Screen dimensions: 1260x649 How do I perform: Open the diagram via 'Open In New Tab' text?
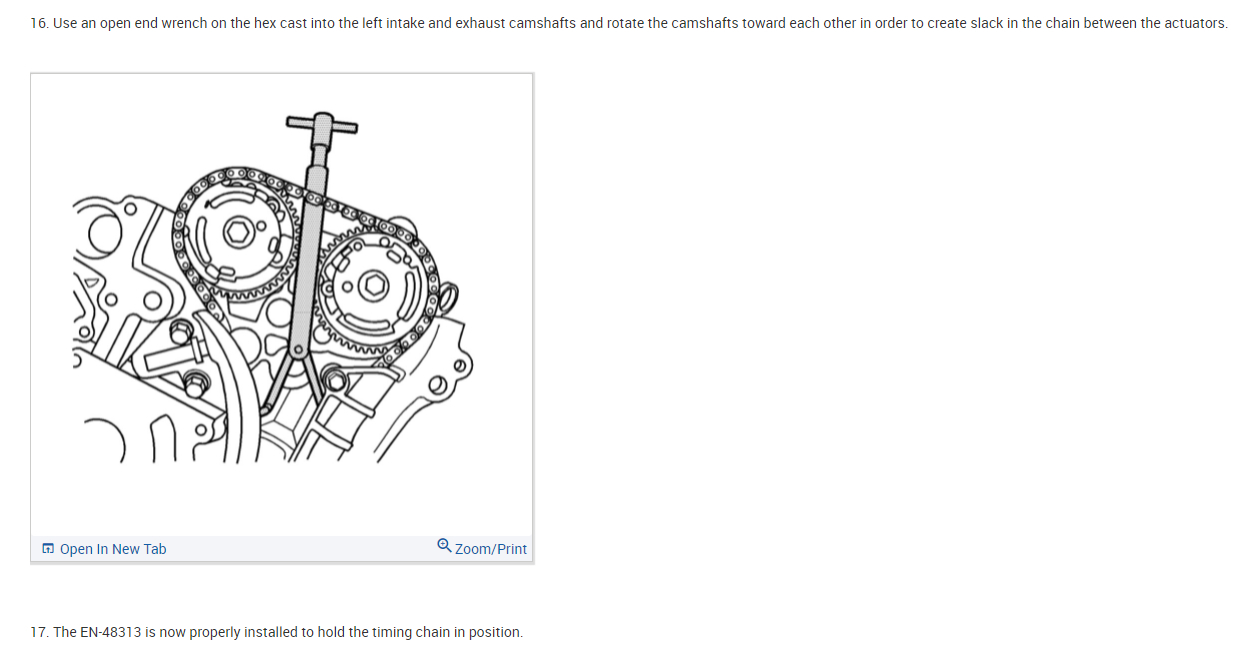113,549
